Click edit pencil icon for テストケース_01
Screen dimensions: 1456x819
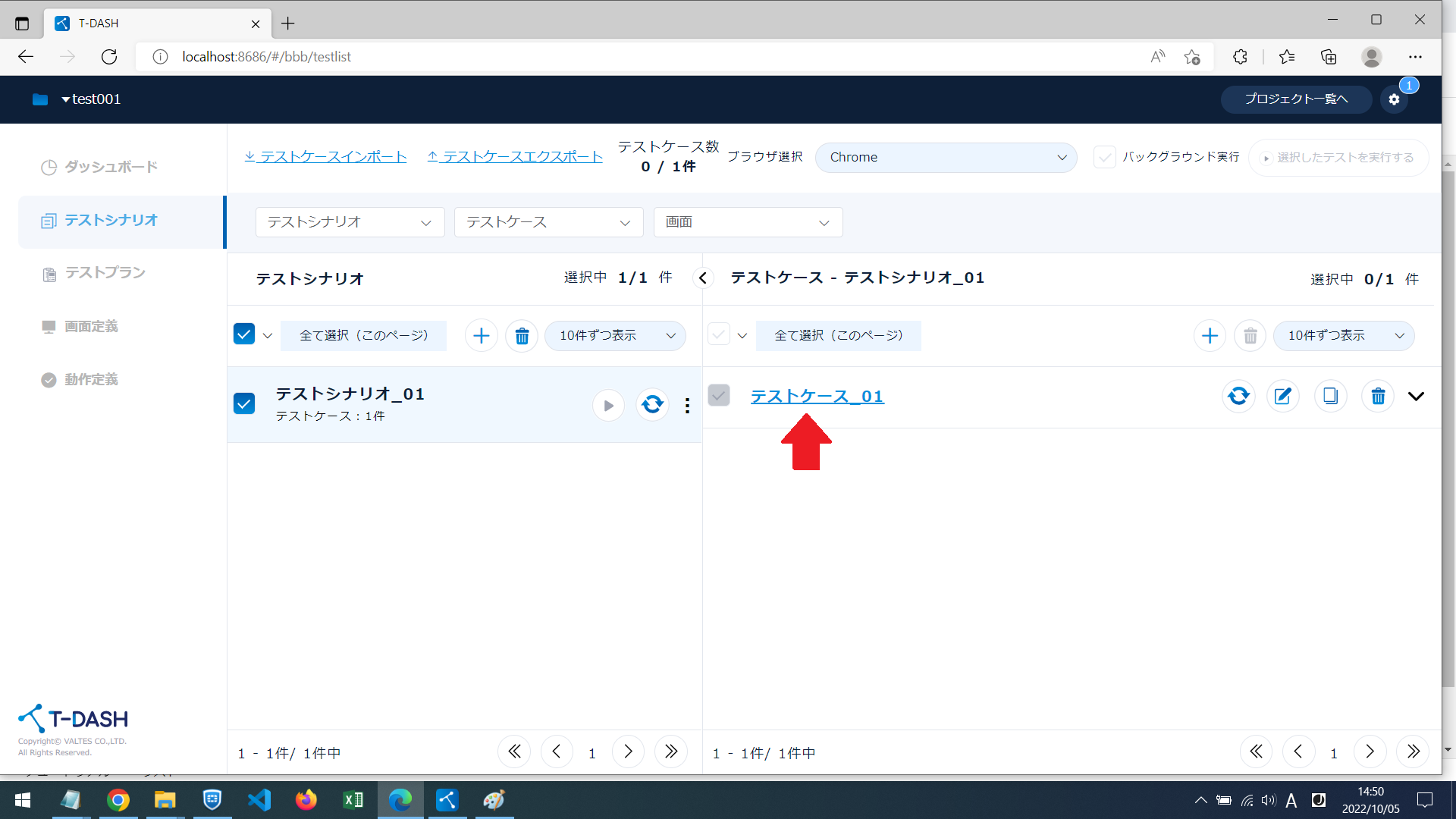1282,396
